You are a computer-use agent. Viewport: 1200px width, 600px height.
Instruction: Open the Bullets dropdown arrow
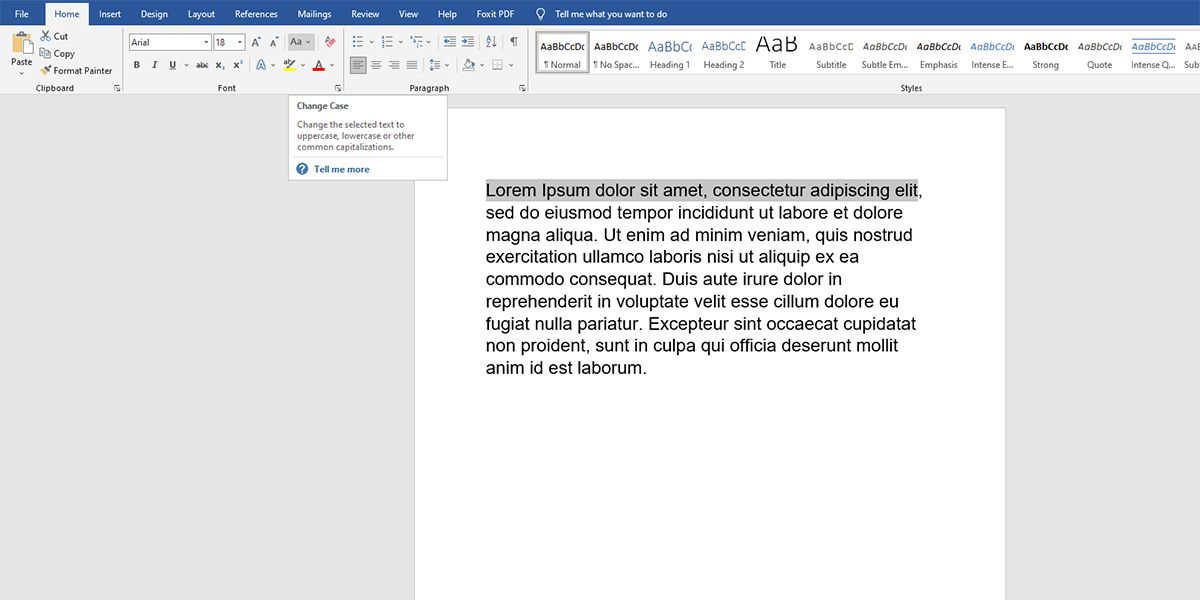click(x=370, y=40)
